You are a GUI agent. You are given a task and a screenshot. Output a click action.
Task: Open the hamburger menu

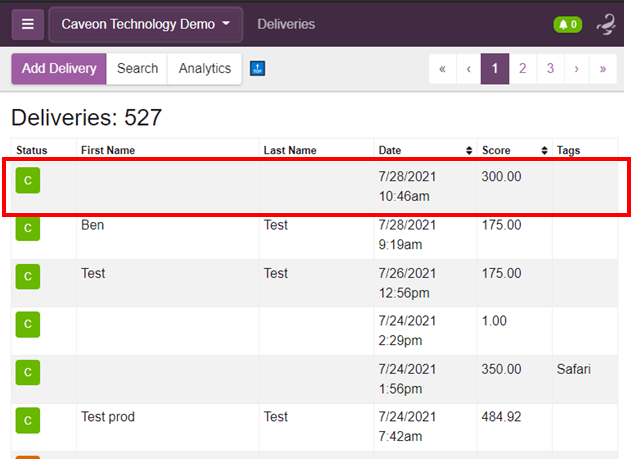tap(27, 24)
